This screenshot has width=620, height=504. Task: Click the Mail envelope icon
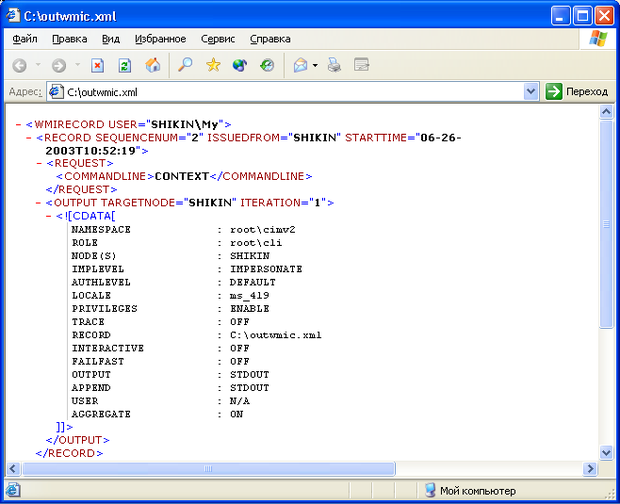coord(299,65)
